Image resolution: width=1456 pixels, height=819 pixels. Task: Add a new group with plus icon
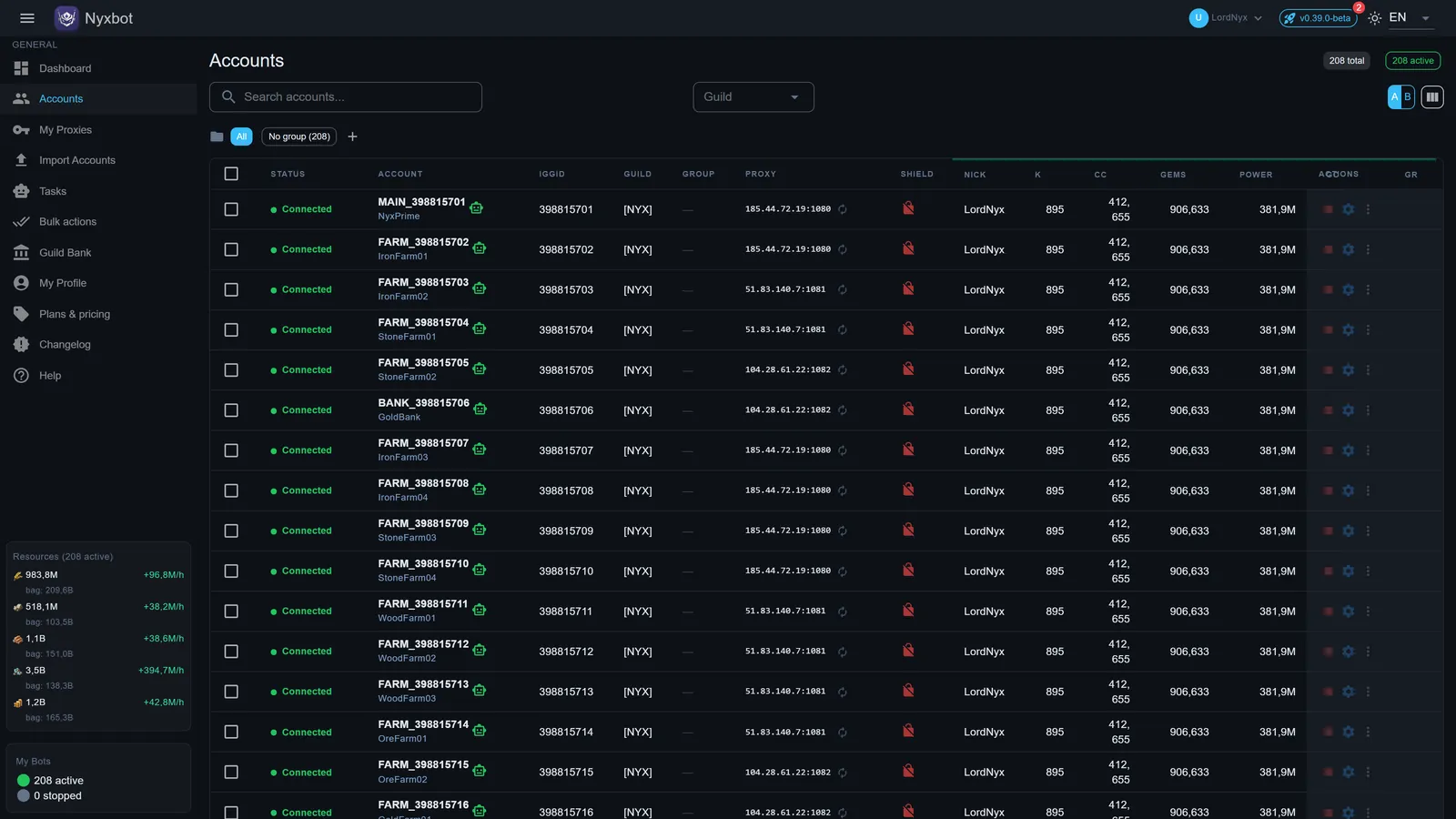point(352,136)
